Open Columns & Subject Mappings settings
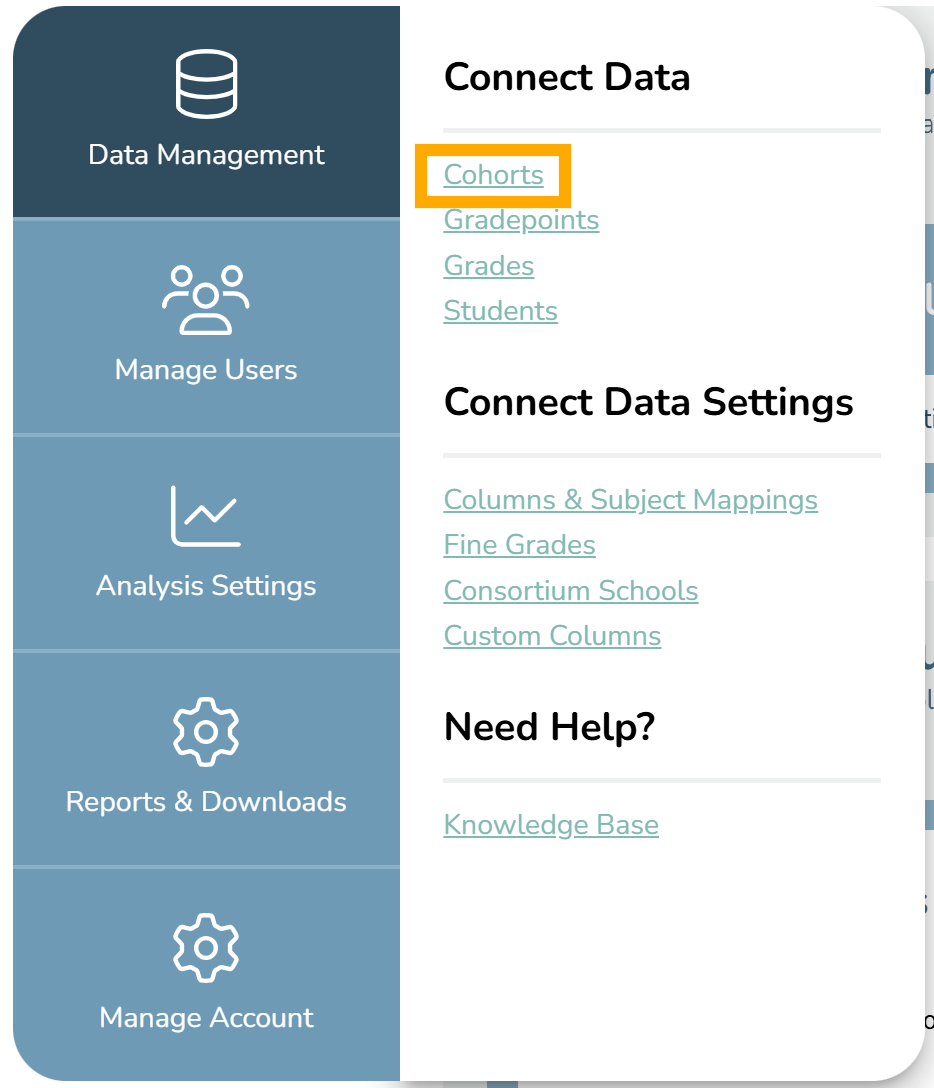The image size is (934, 1088). [631, 500]
